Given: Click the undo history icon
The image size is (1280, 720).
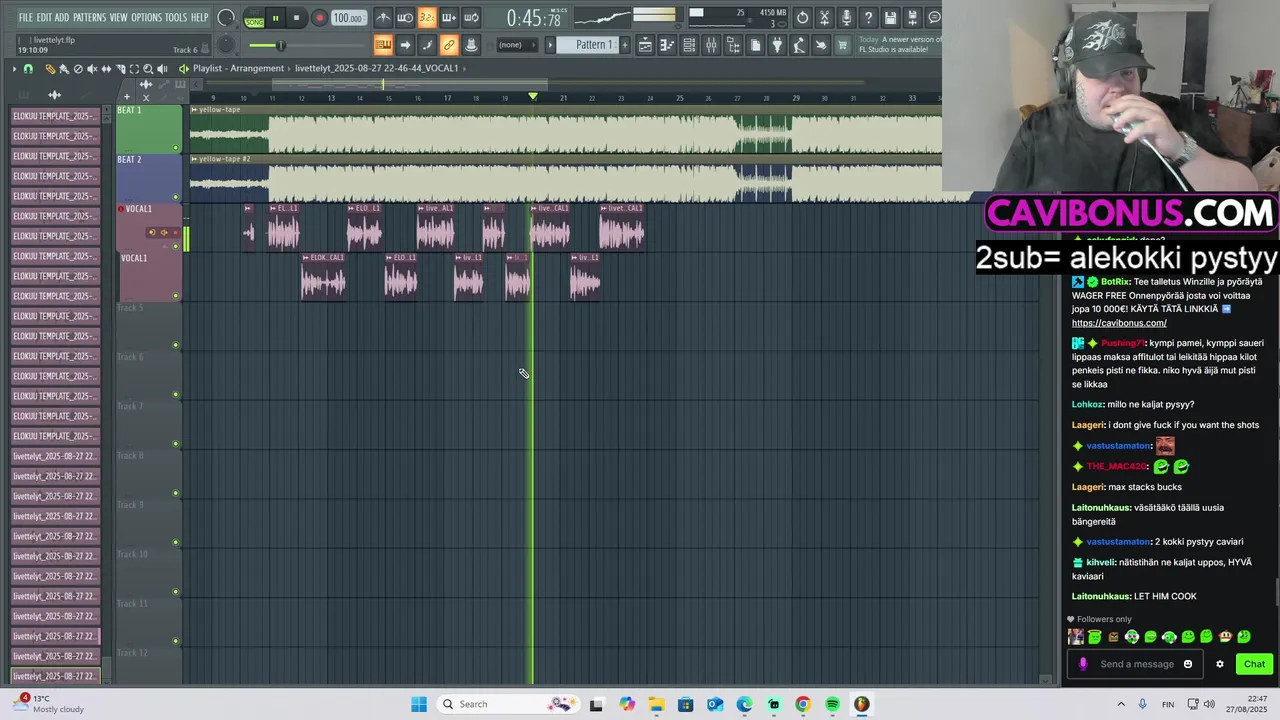Looking at the screenshot, I should tap(802, 18).
